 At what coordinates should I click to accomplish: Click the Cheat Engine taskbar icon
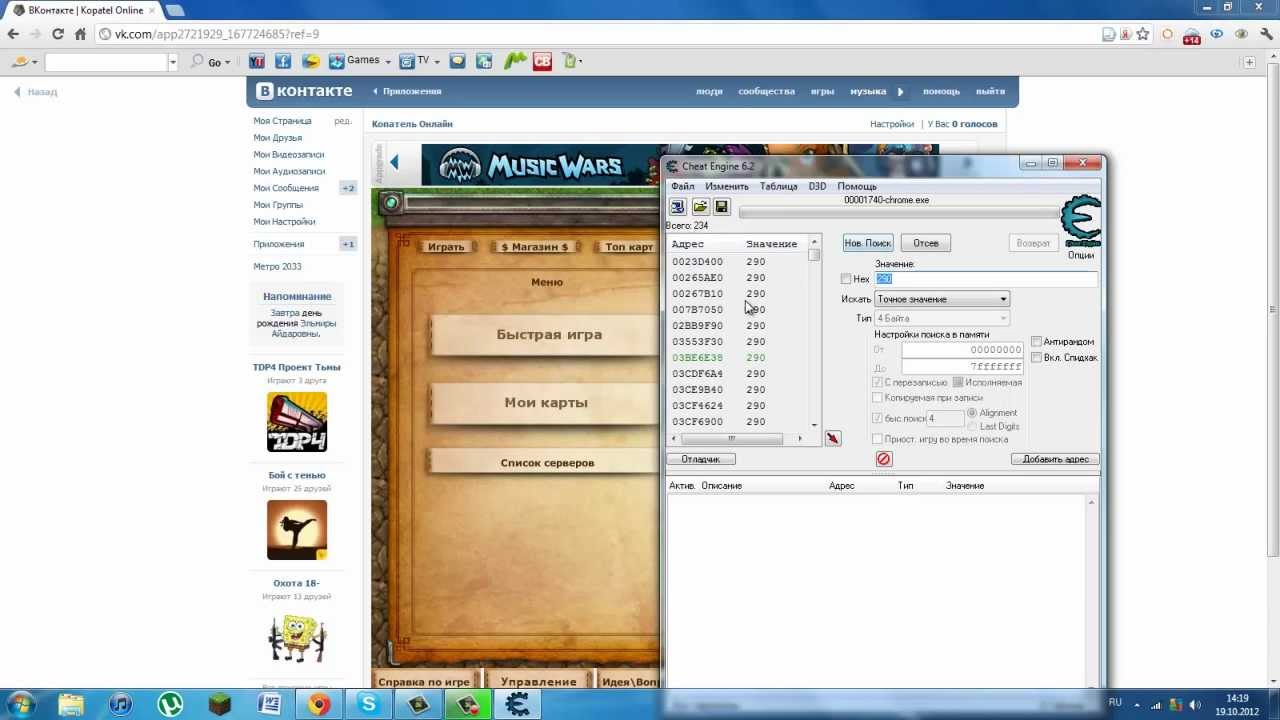point(517,704)
